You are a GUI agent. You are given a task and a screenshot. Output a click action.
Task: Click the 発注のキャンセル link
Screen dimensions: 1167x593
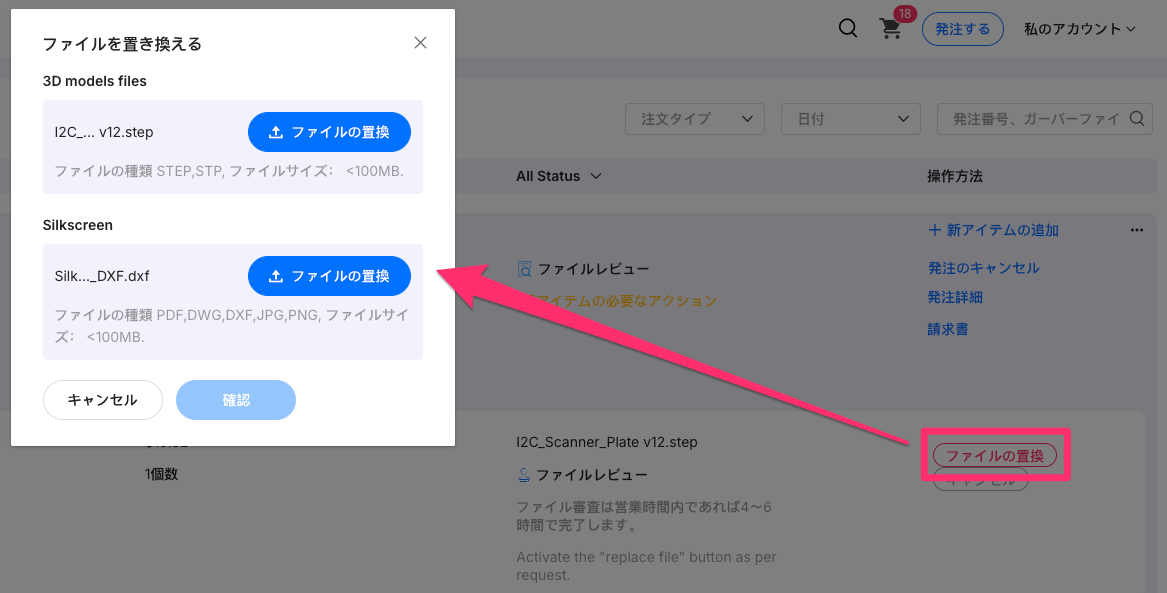click(983, 268)
